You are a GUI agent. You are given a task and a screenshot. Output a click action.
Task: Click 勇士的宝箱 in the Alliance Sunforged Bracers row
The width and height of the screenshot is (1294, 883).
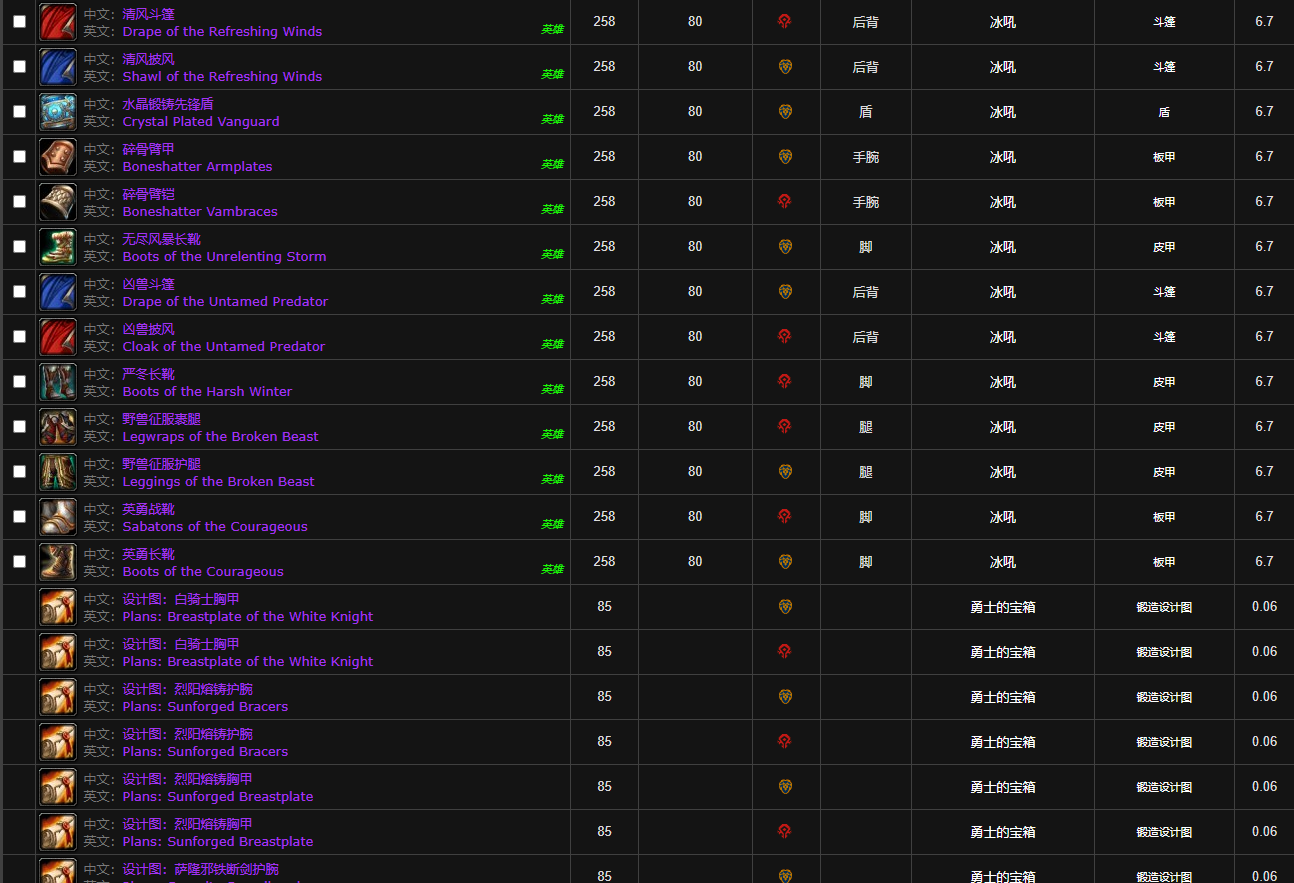tap(1003, 697)
